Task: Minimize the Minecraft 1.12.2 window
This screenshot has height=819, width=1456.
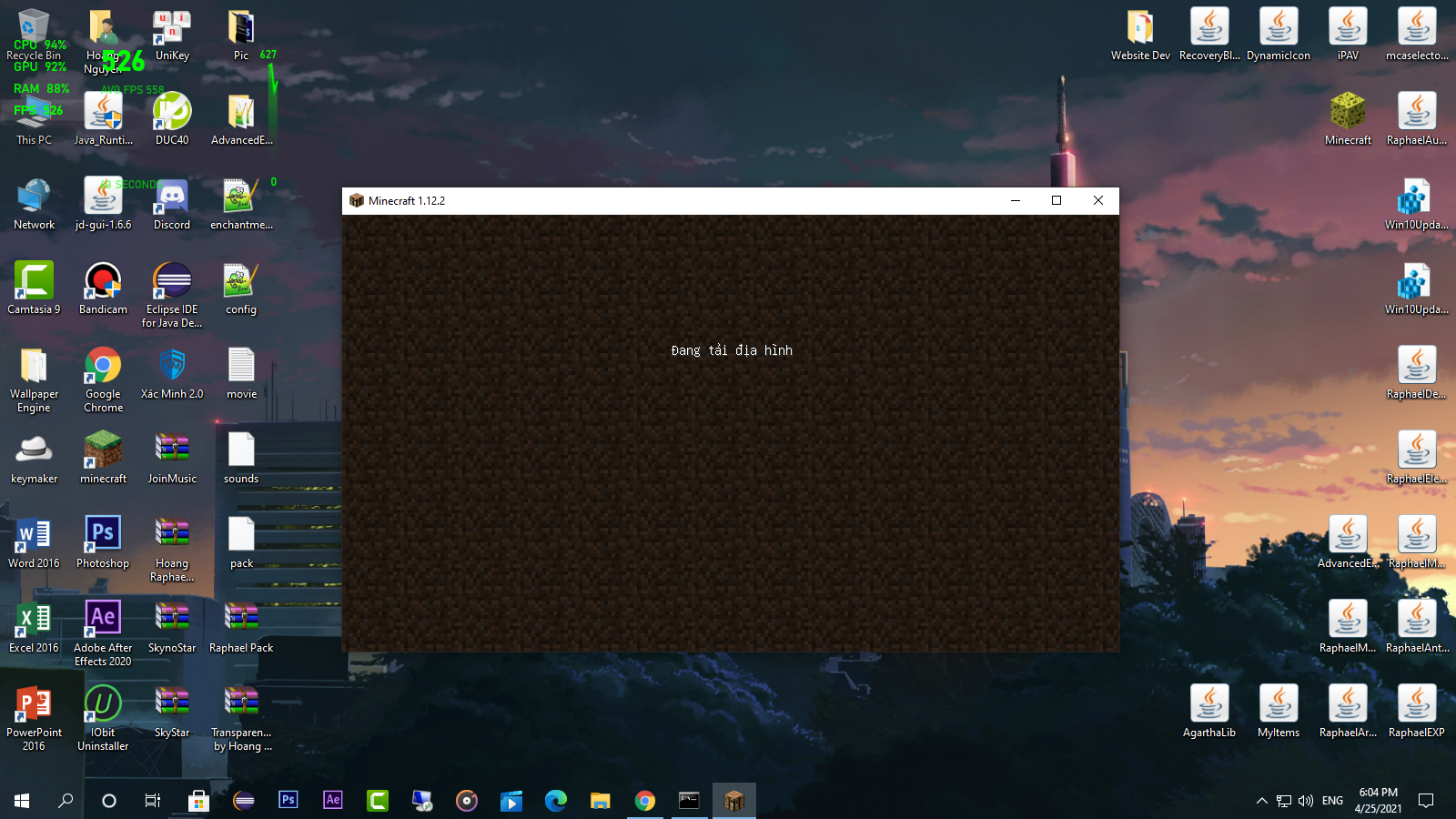Action: [x=1015, y=201]
